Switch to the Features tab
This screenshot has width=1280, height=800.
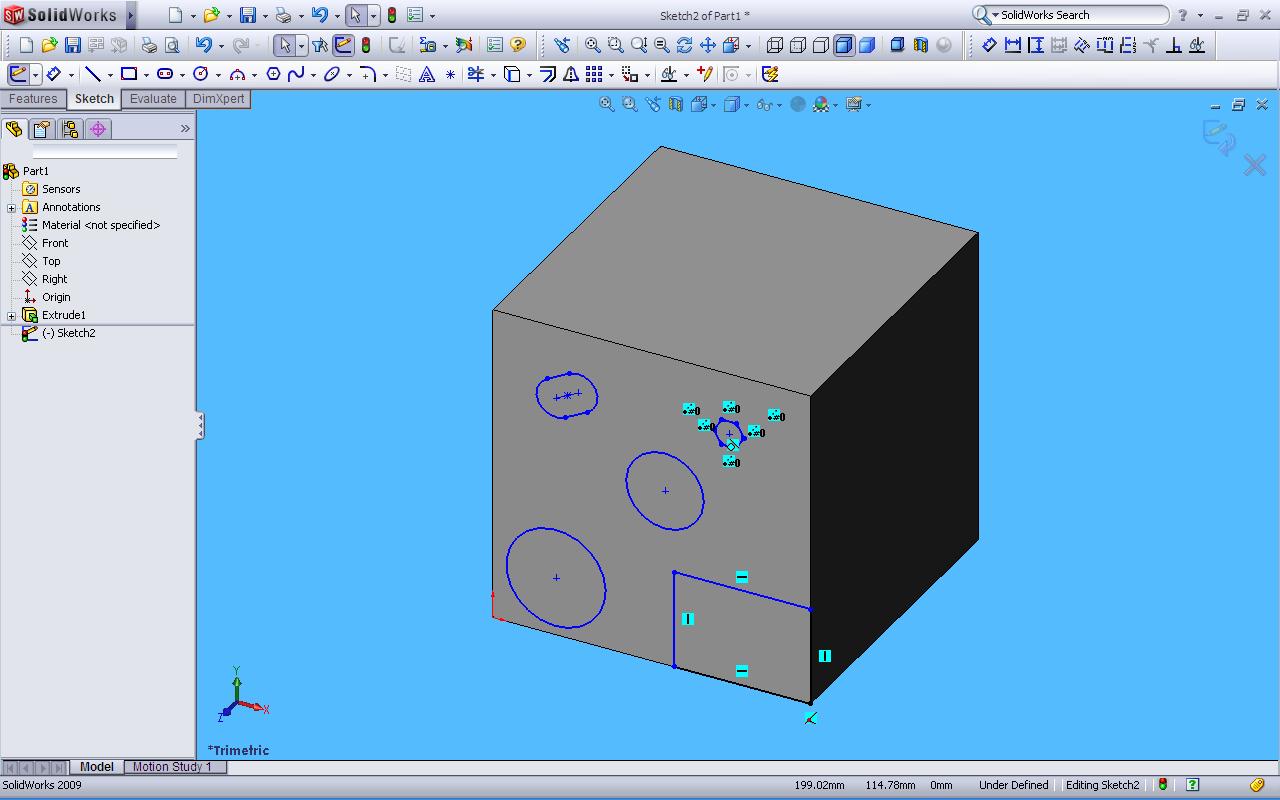point(33,99)
